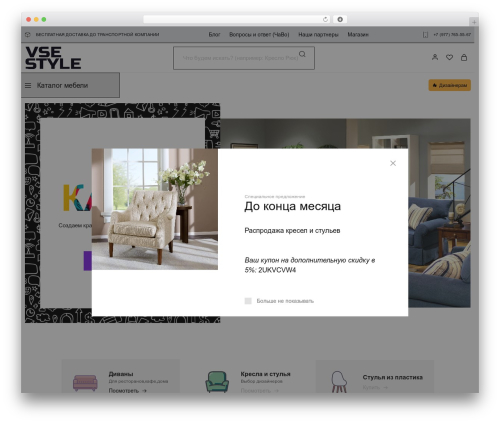
Task: Open the "Блог" menu item
Action: tap(214, 34)
